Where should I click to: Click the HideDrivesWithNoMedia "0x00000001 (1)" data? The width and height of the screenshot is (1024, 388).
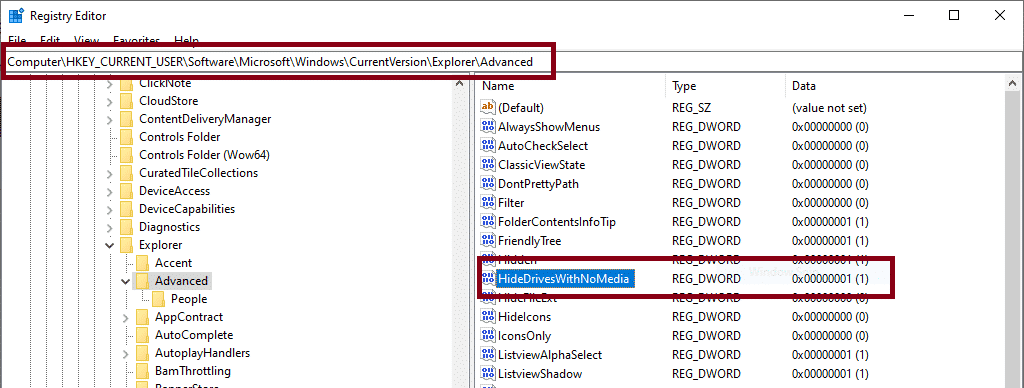point(830,279)
